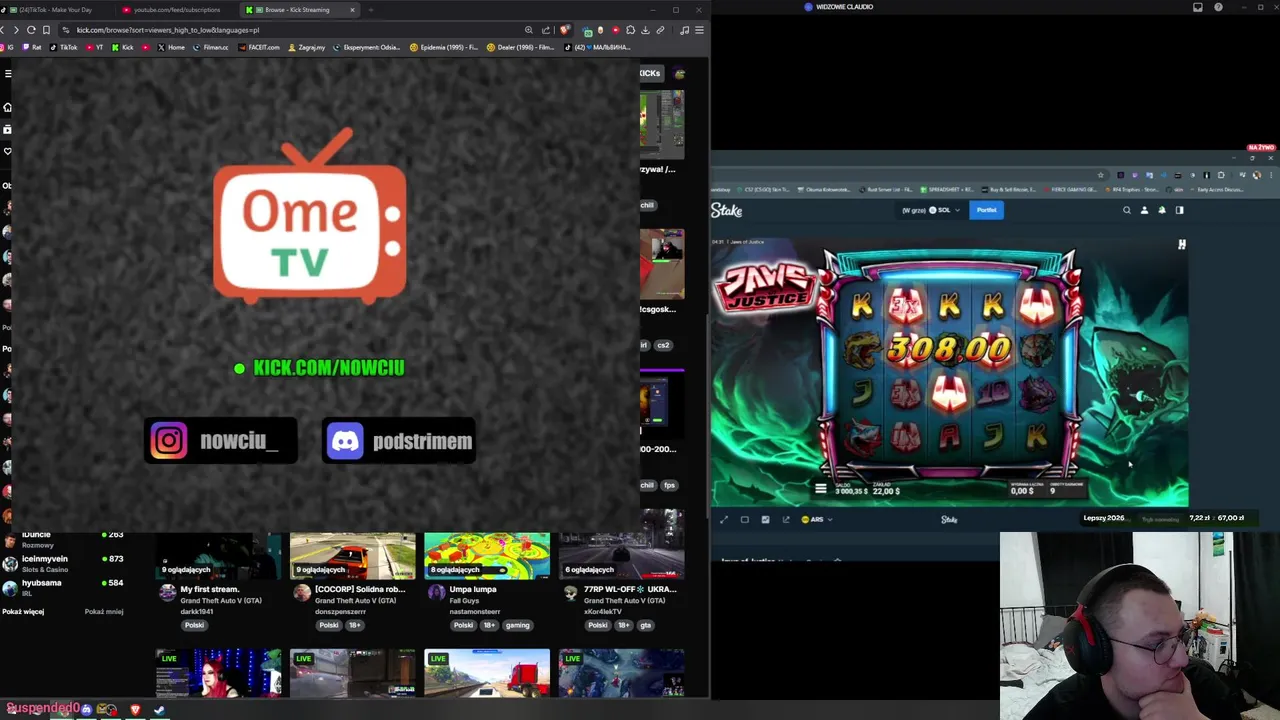
Task: Open the zoom magnifier icon in address bar
Action: tap(529, 30)
